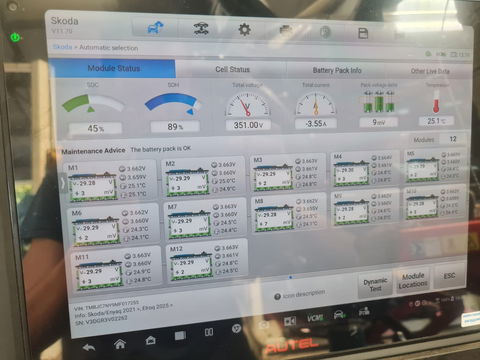Tap the Android home icon
This screenshot has width=480, height=360.
[x=120, y=344]
